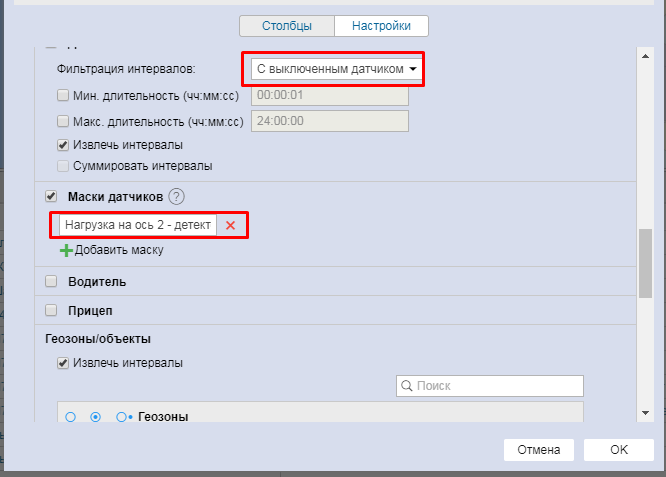666x477 pixels.
Task: Uncheck Маски датчиков checkbox
Action: click(52, 197)
